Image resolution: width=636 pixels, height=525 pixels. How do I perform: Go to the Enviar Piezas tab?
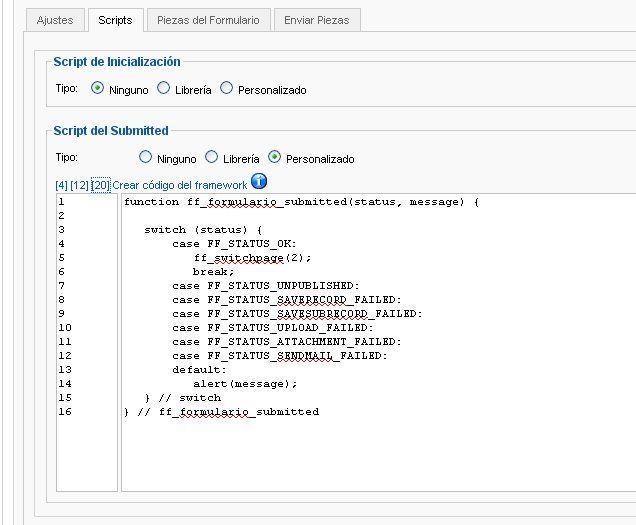(x=317, y=20)
